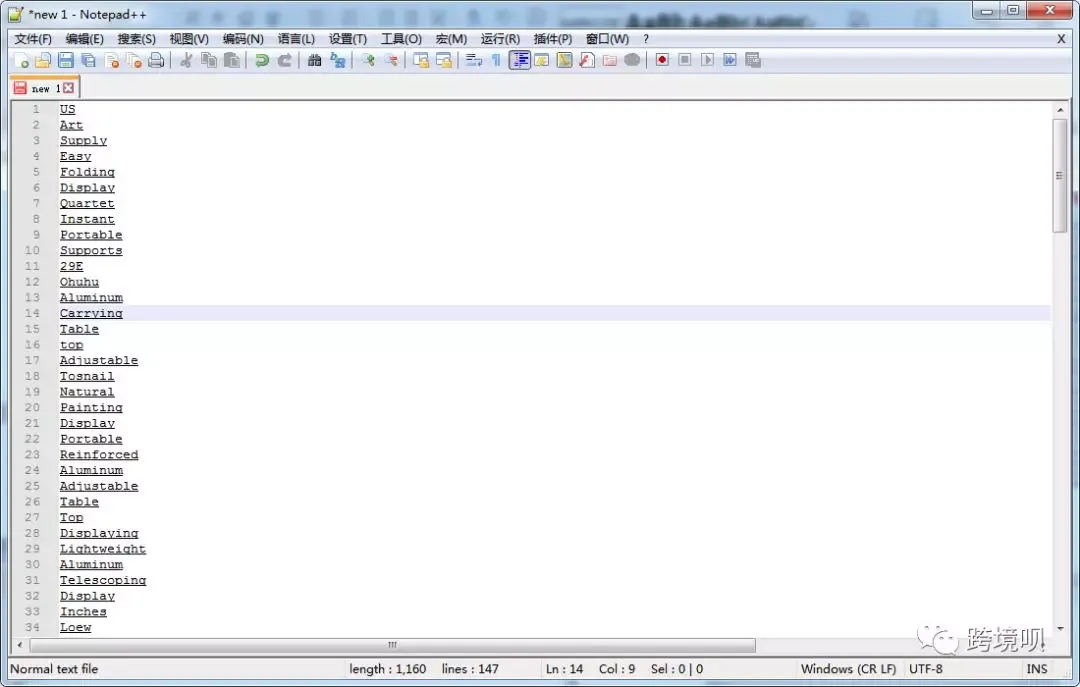Open the 搜索(S) menu
Image resolution: width=1080 pixels, height=687 pixels.
[x=136, y=39]
